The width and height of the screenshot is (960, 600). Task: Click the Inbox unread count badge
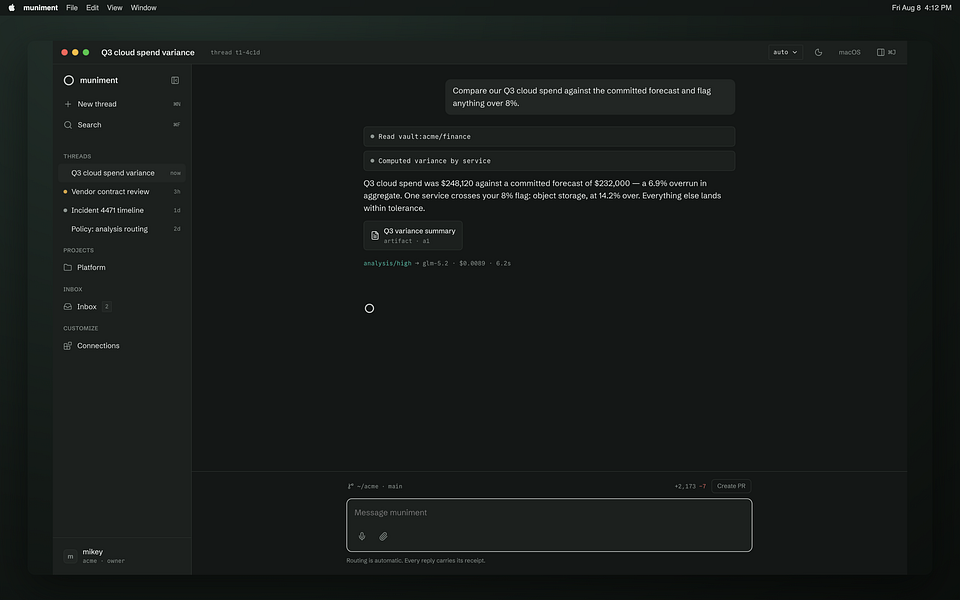point(107,307)
